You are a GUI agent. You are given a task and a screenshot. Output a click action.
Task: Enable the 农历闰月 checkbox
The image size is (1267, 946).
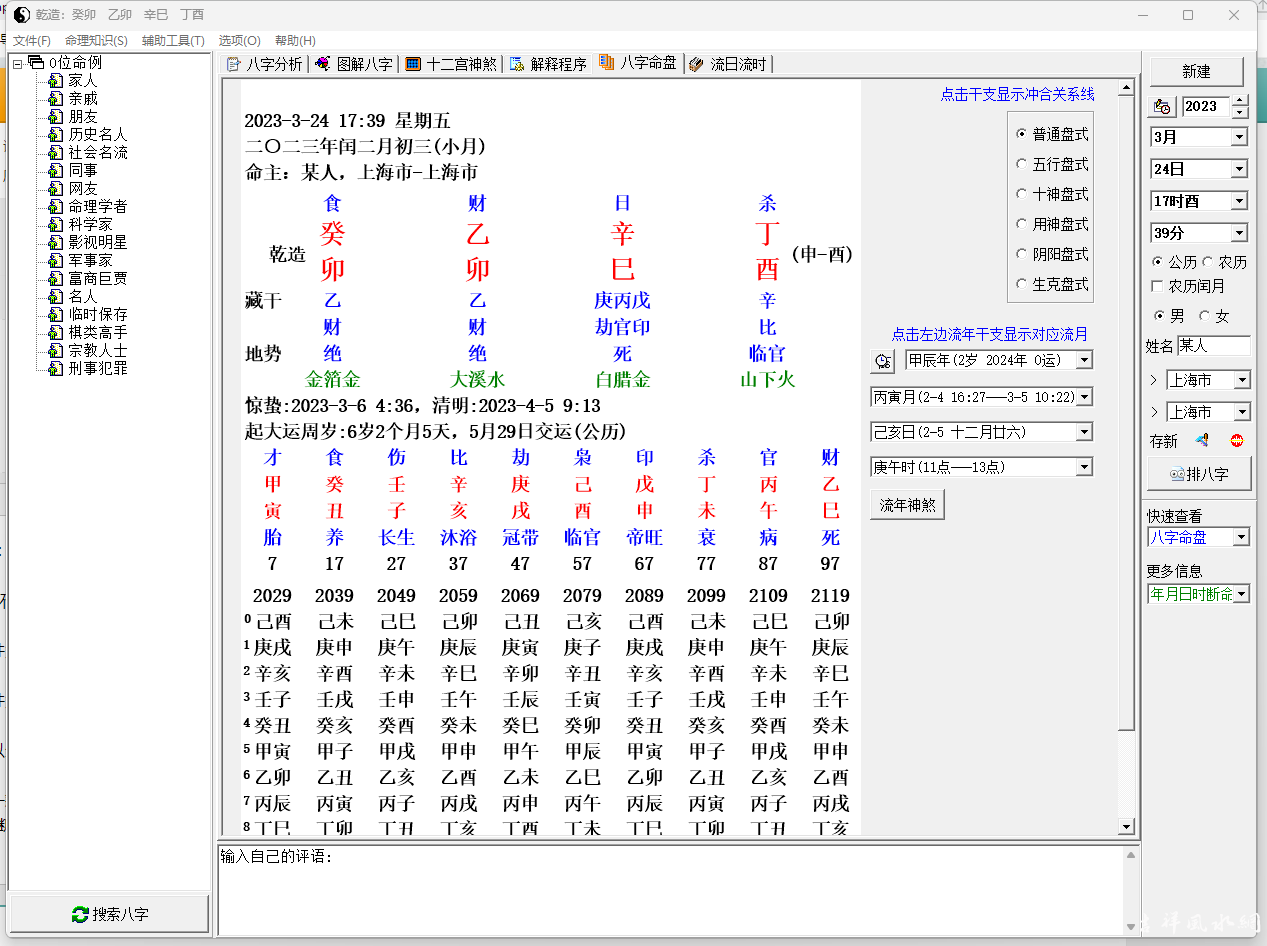pyautogui.click(x=1158, y=286)
